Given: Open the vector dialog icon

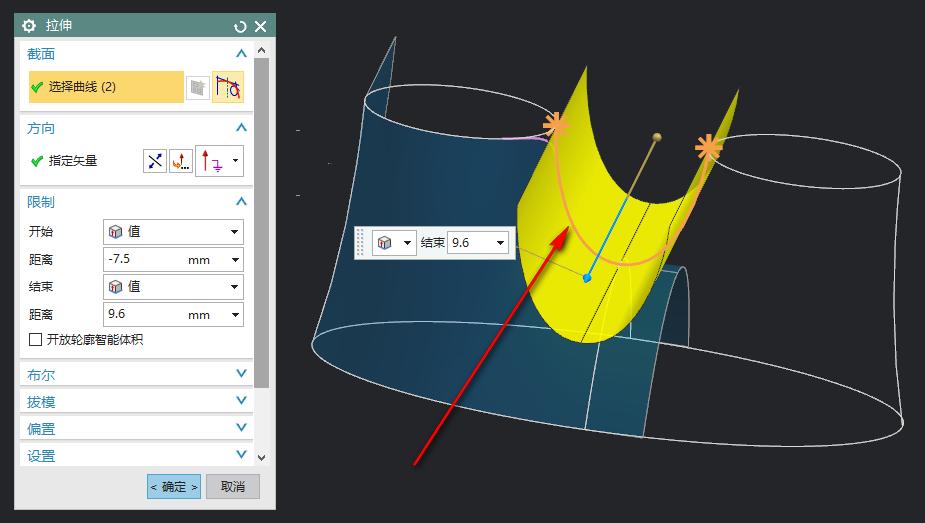Looking at the screenshot, I should point(181,160).
